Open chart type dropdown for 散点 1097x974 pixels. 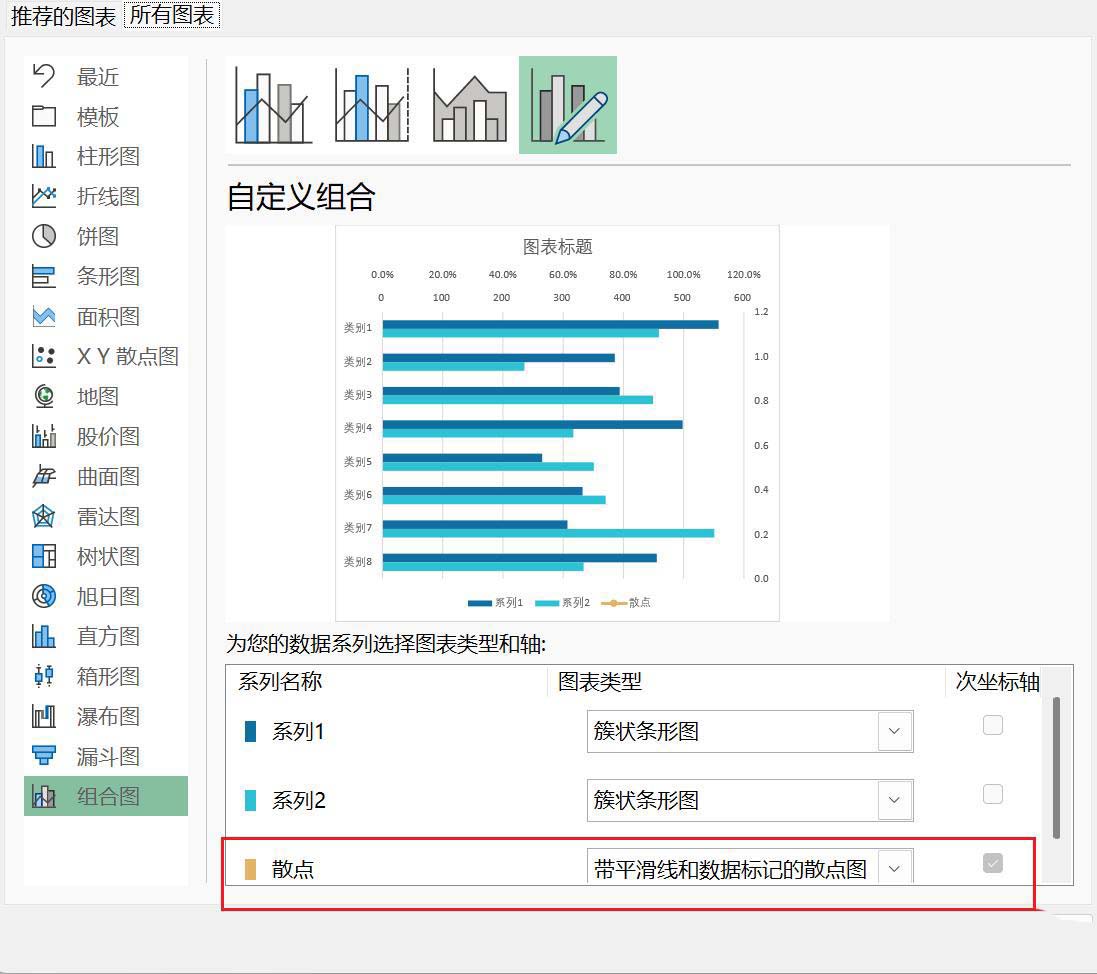(x=894, y=868)
